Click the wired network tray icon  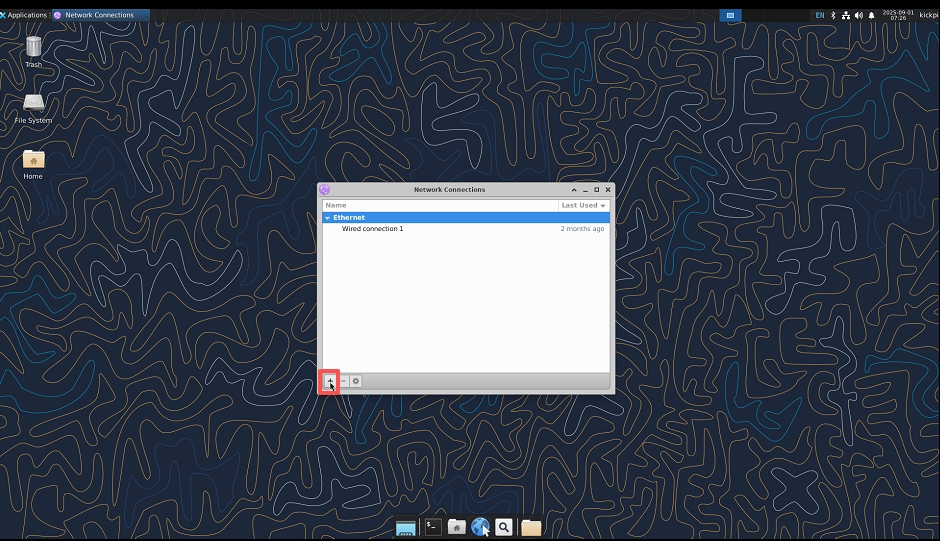[846, 15]
